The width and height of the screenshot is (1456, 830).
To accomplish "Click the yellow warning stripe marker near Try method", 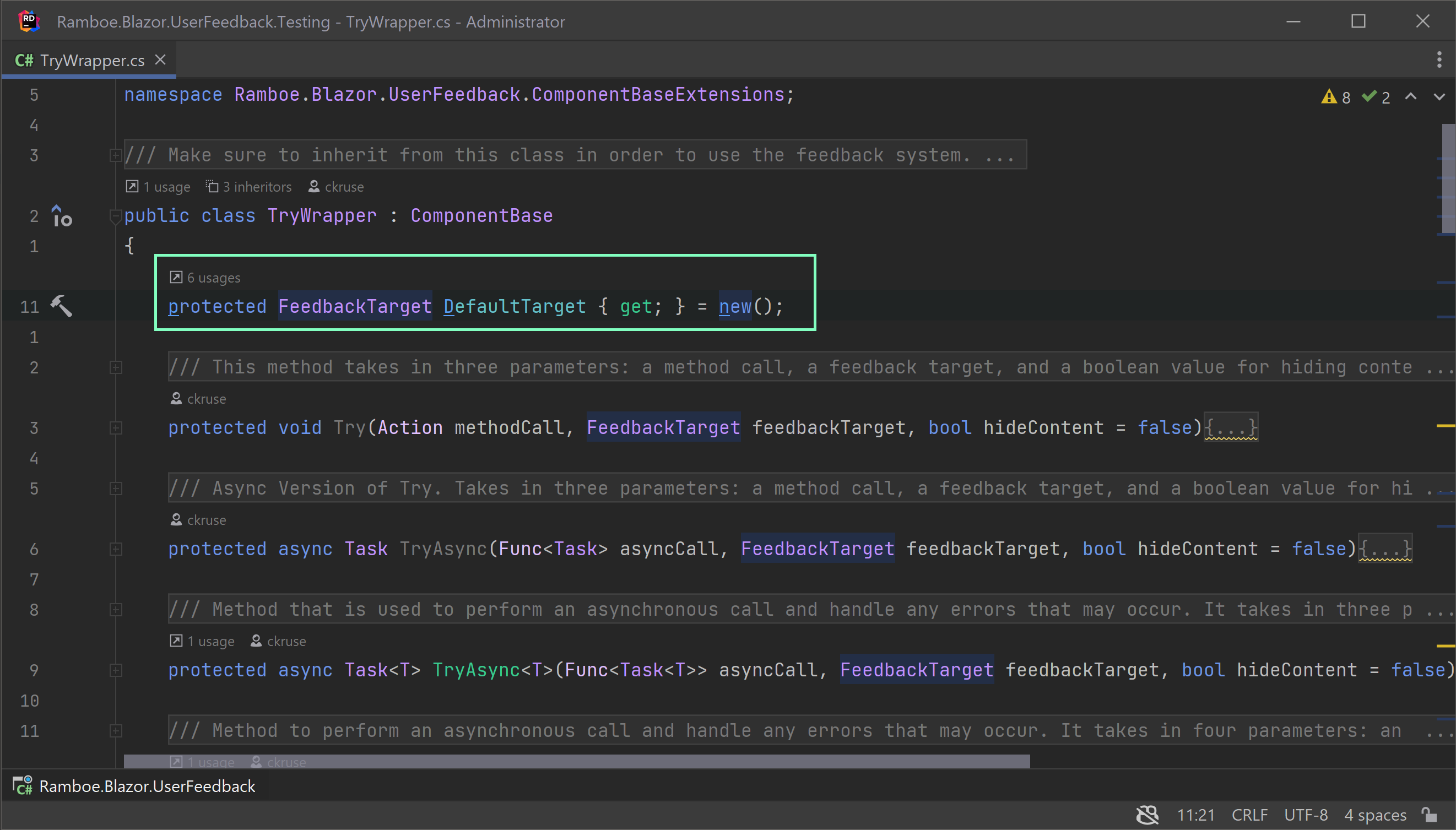I will [x=1446, y=426].
